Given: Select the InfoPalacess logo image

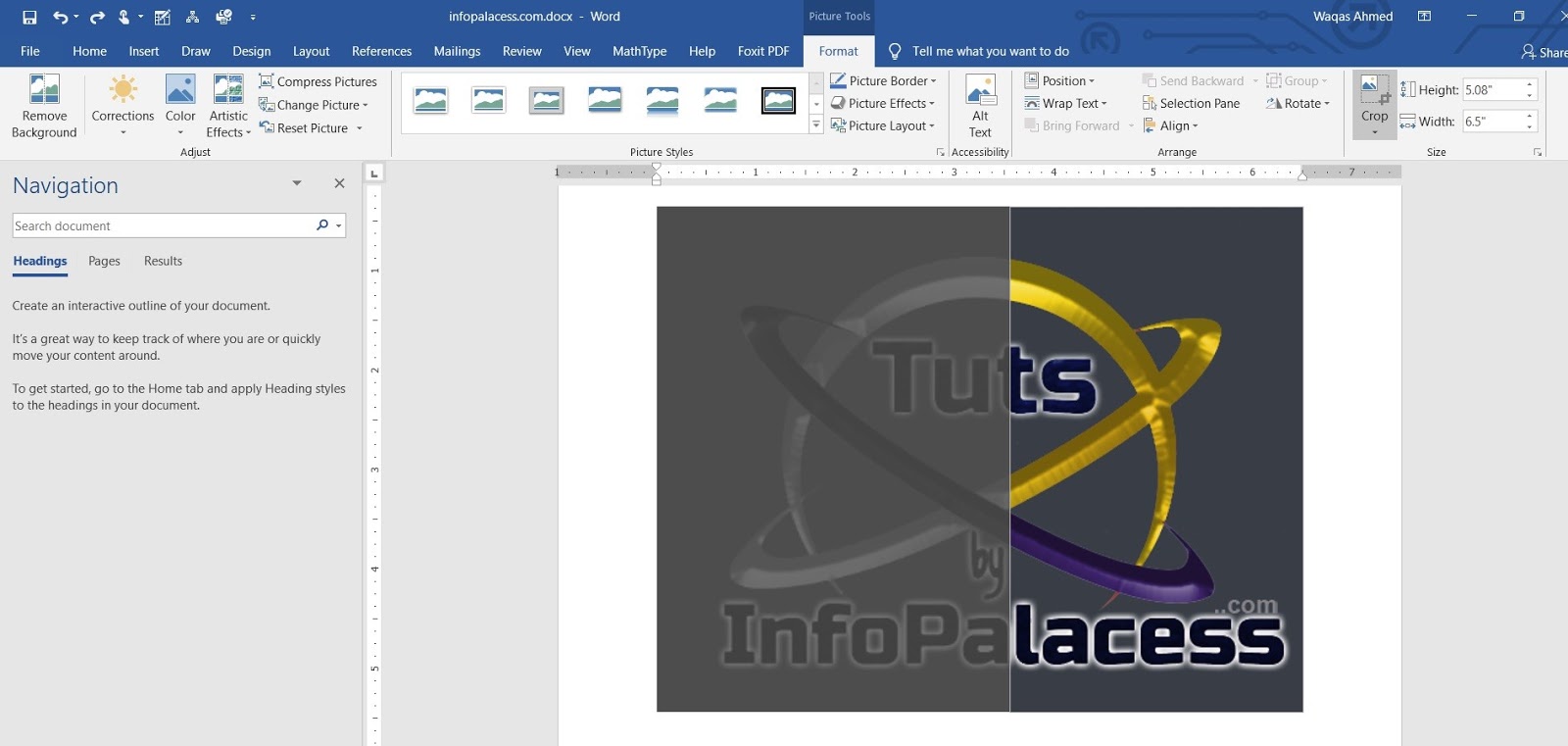Looking at the screenshot, I should [980, 459].
